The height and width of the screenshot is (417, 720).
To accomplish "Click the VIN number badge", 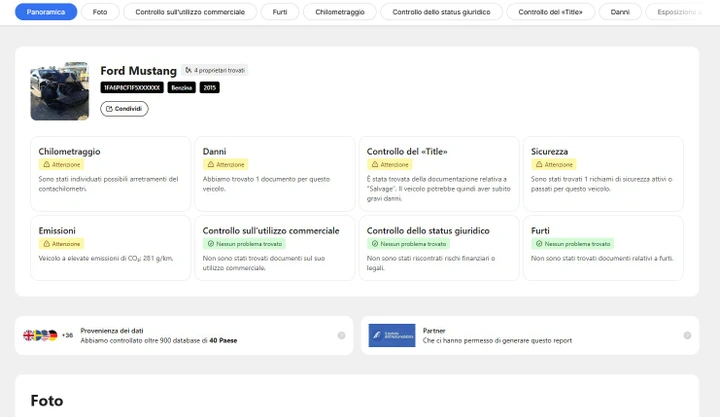I will (131, 88).
